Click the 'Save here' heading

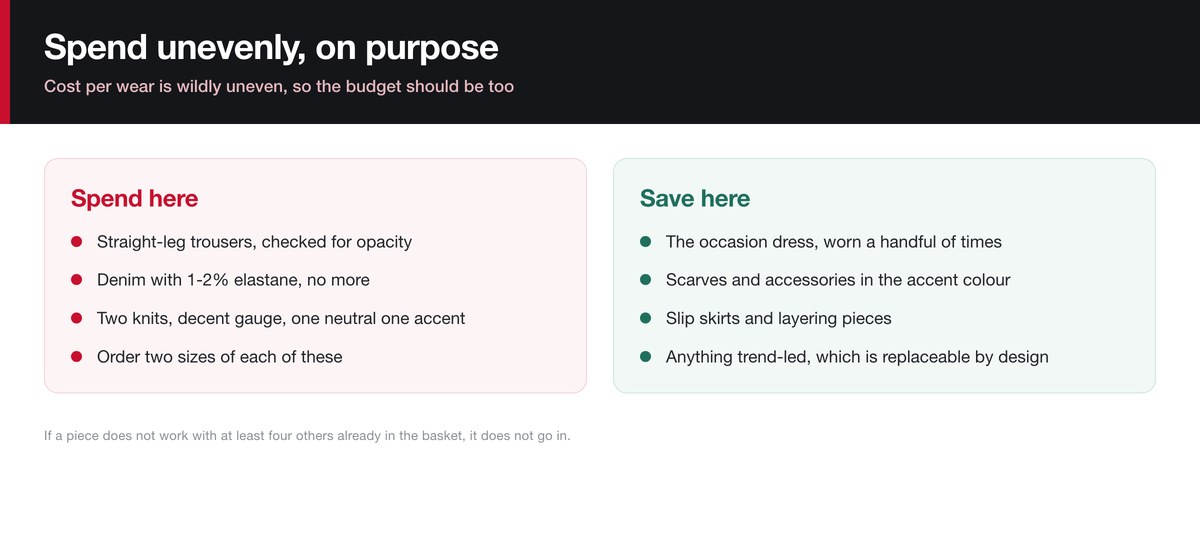pos(695,198)
